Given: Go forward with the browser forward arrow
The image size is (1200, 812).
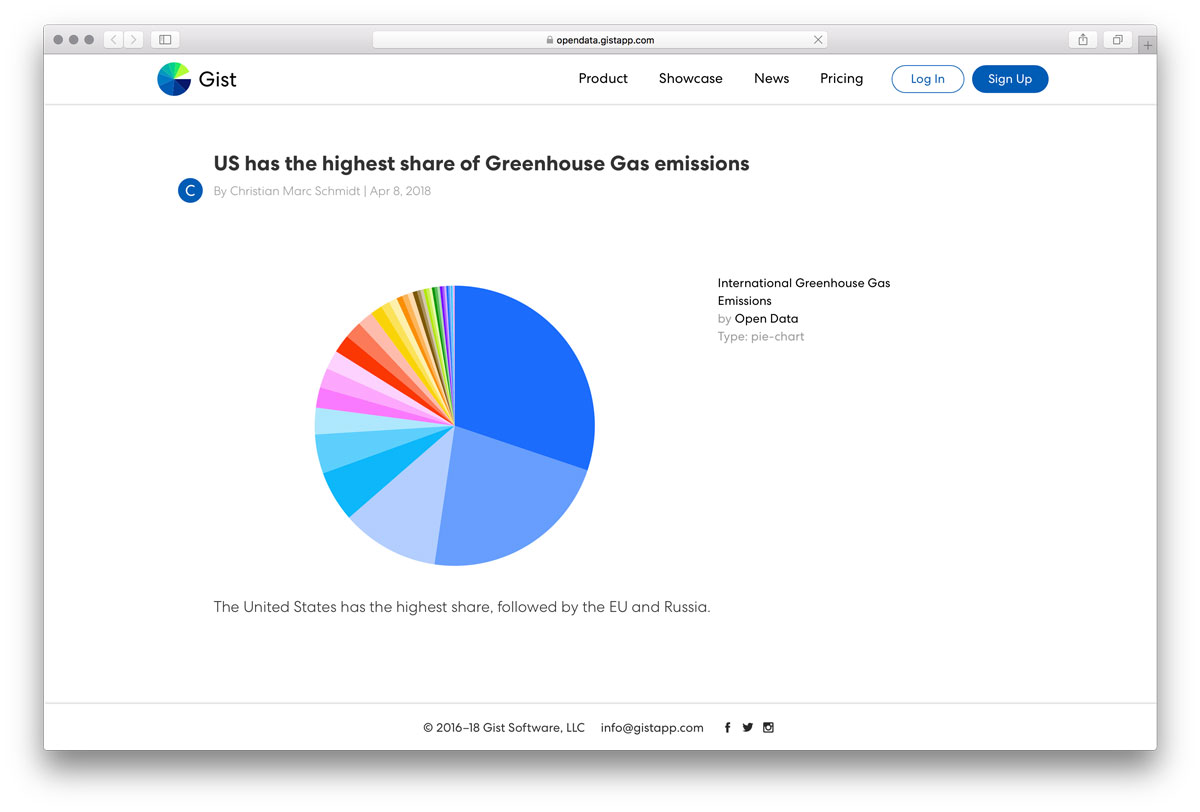Looking at the screenshot, I should pos(134,40).
